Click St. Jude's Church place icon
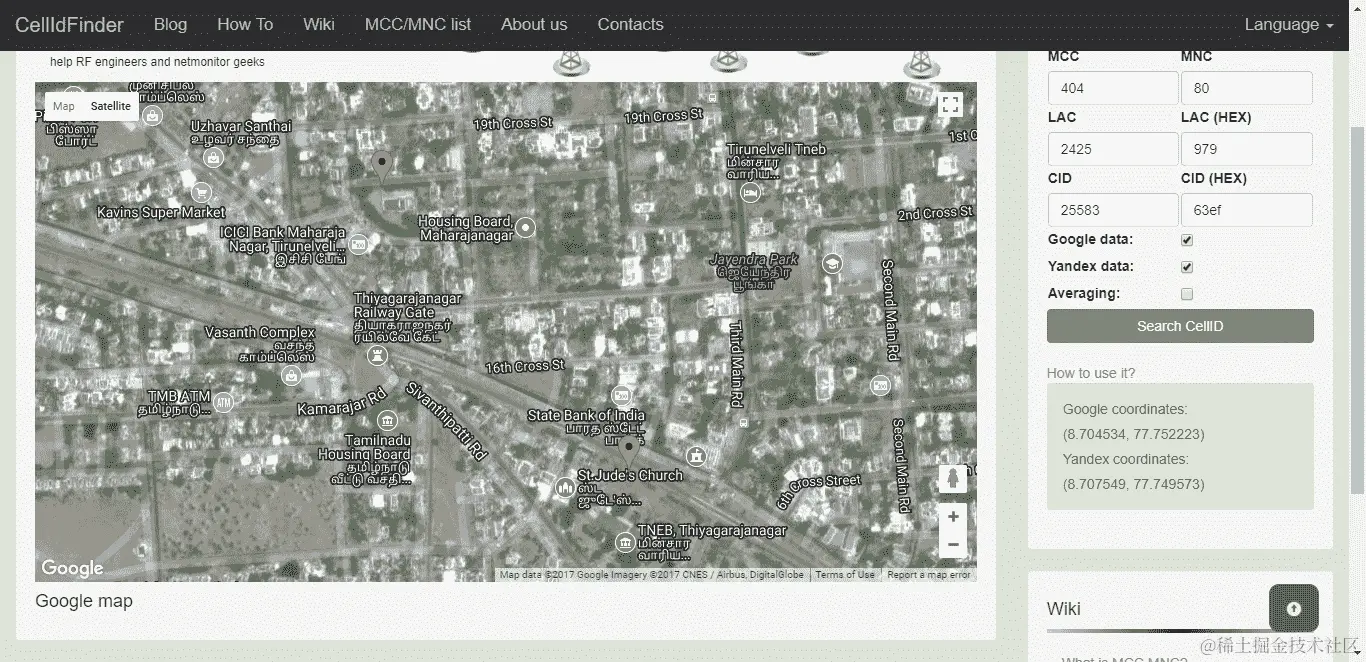 565,488
